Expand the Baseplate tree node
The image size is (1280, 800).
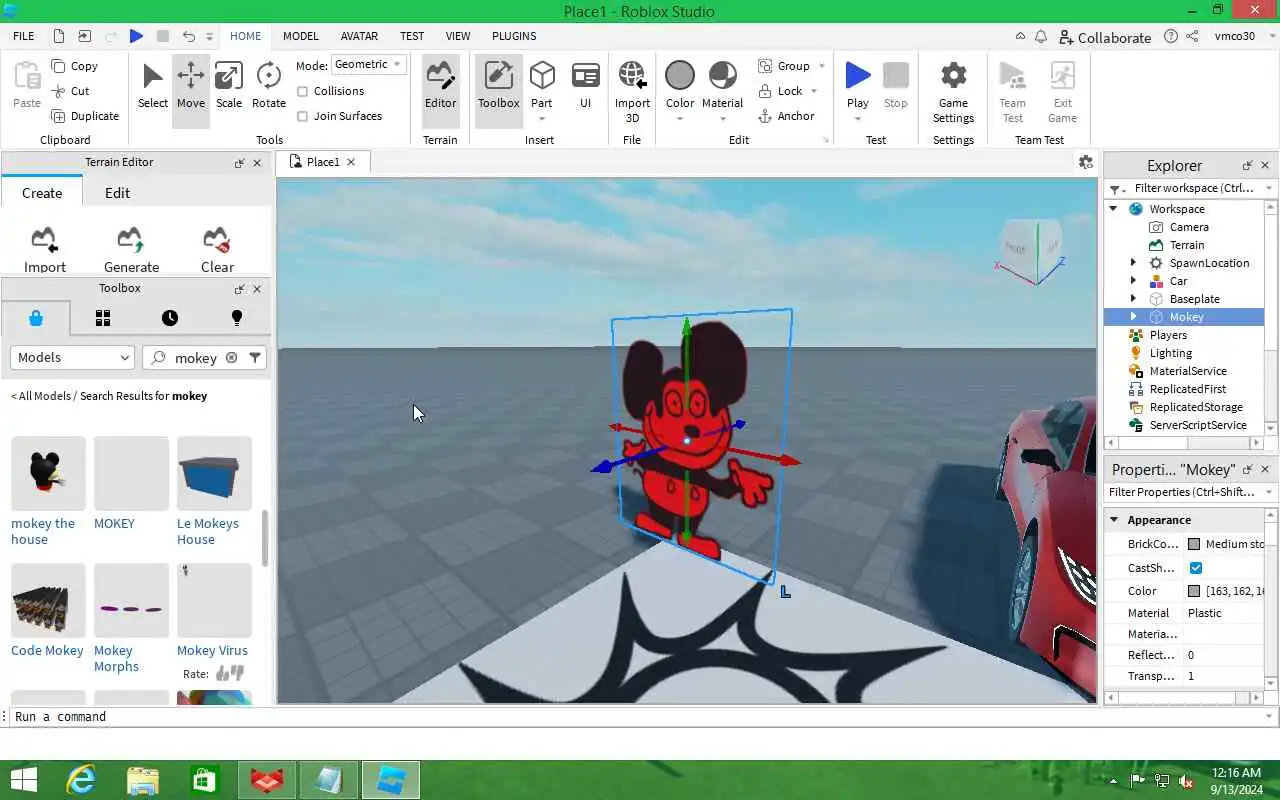pos(1133,299)
